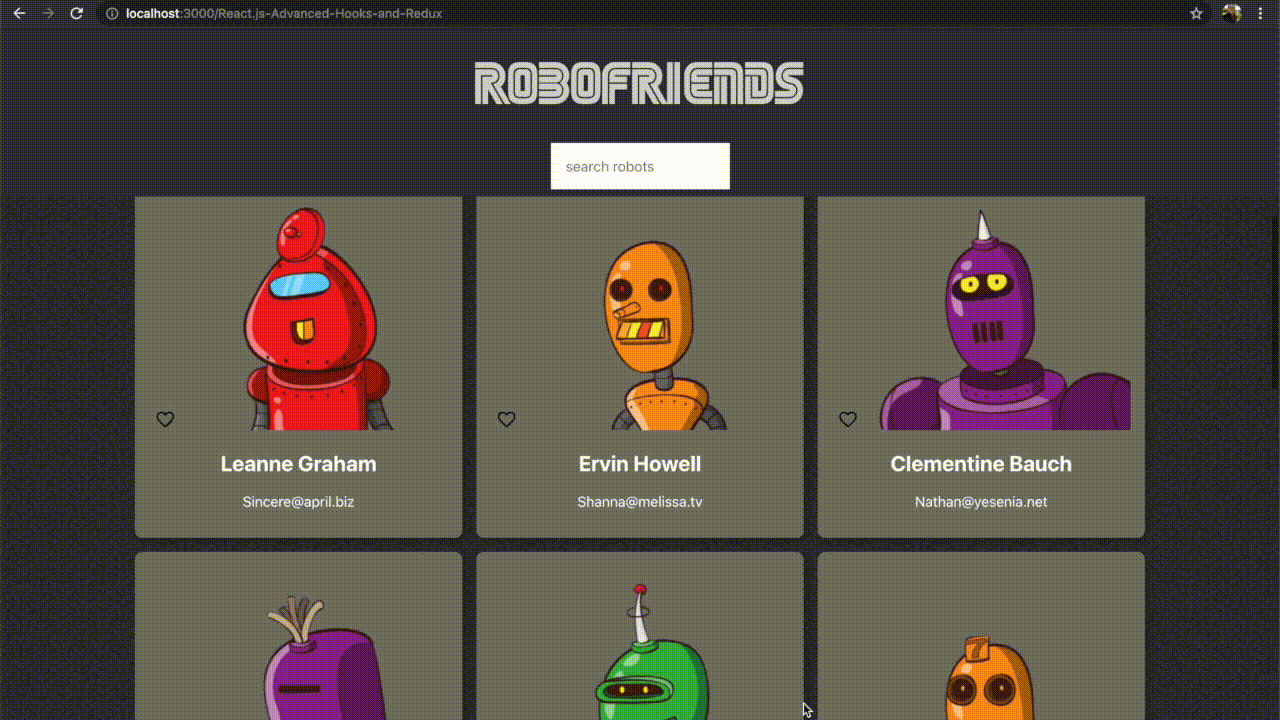Viewport: 1280px width, 720px height.
Task: Favorite Leanne Graham with heart icon
Action: (x=165, y=419)
